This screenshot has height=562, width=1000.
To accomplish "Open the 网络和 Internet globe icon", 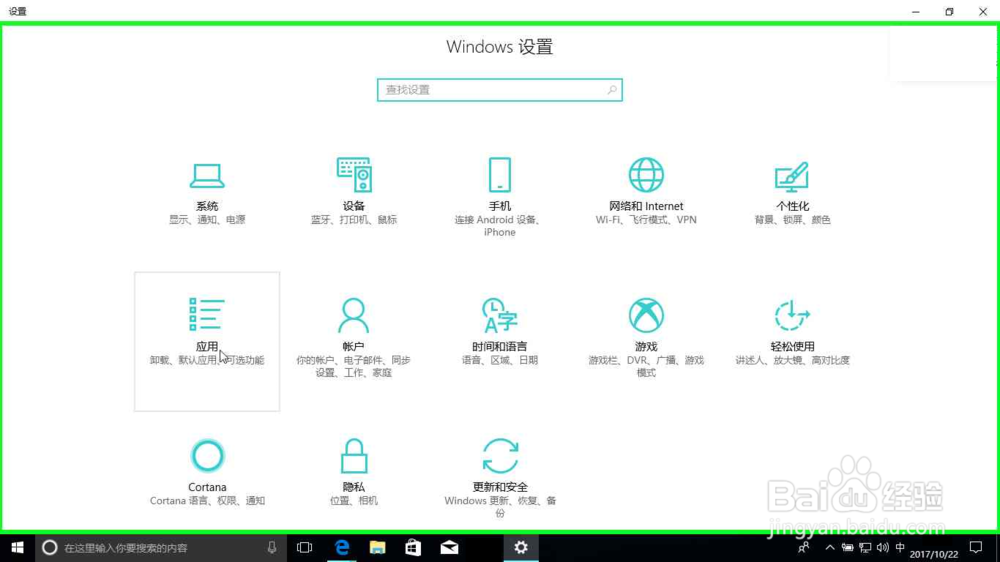I will coord(646,175).
